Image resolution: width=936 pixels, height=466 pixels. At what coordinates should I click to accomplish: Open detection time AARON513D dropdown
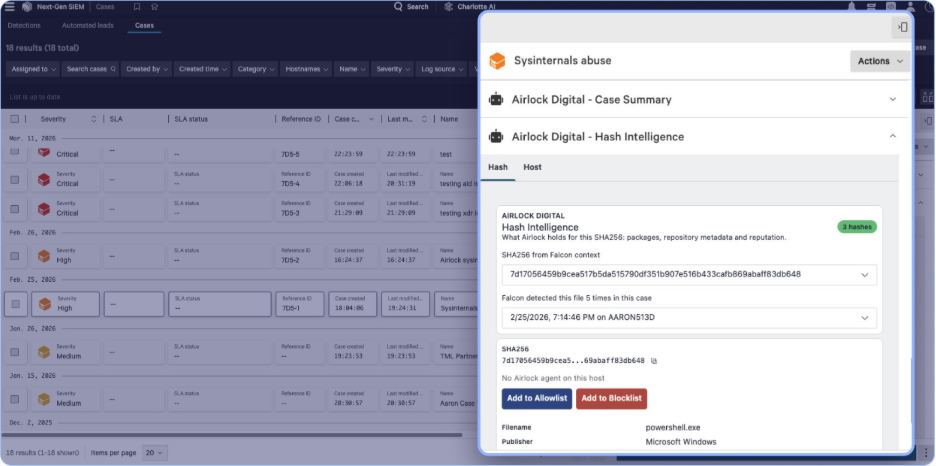tap(689, 317)
